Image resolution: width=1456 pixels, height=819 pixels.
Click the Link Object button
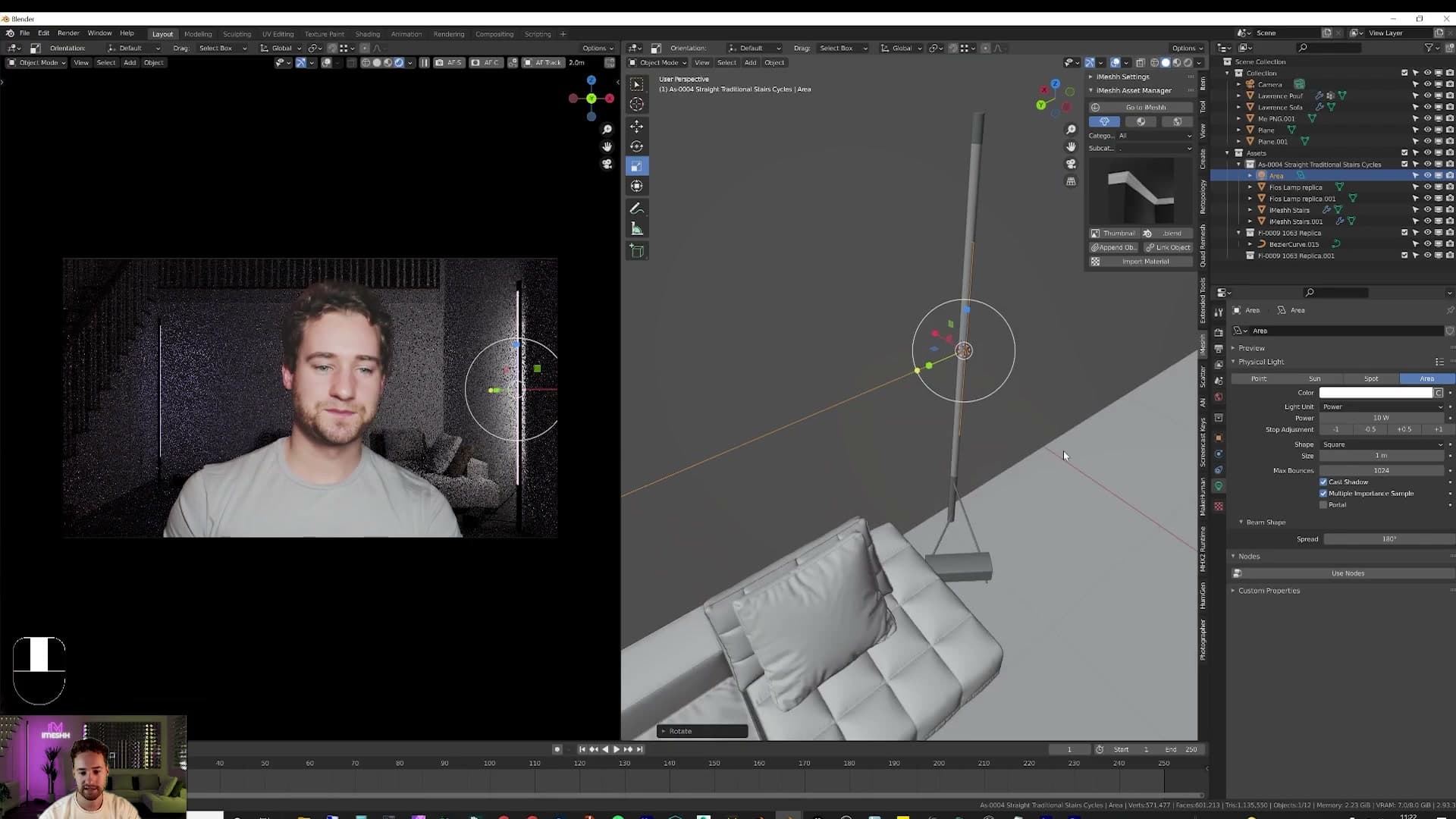click(x=1168, y=247)
